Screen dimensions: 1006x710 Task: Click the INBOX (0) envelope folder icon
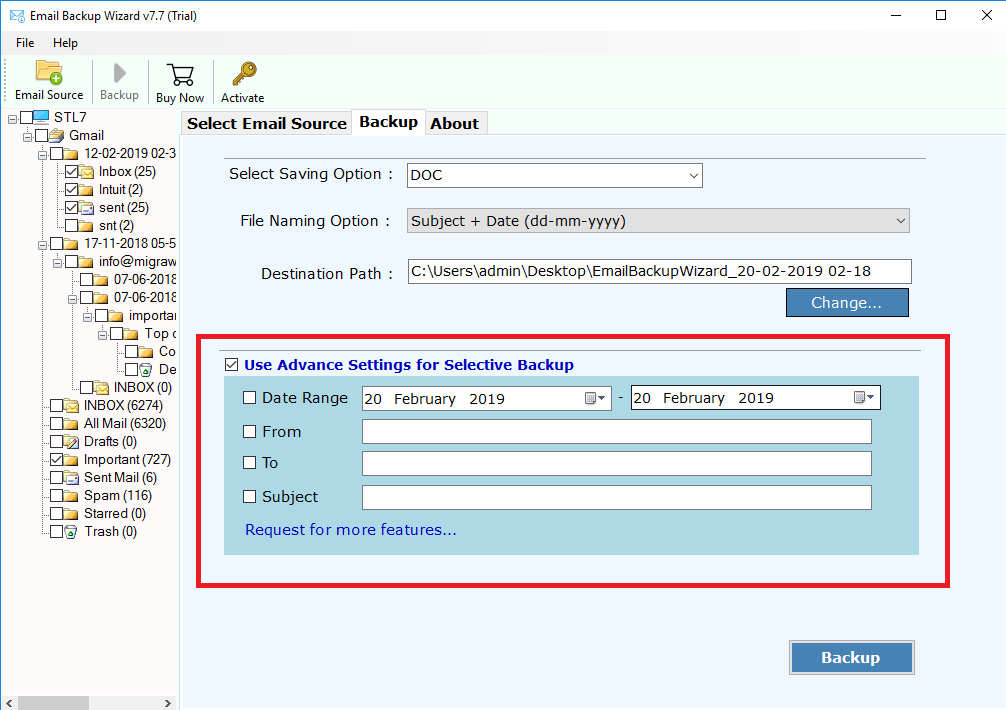pos(101,388)
